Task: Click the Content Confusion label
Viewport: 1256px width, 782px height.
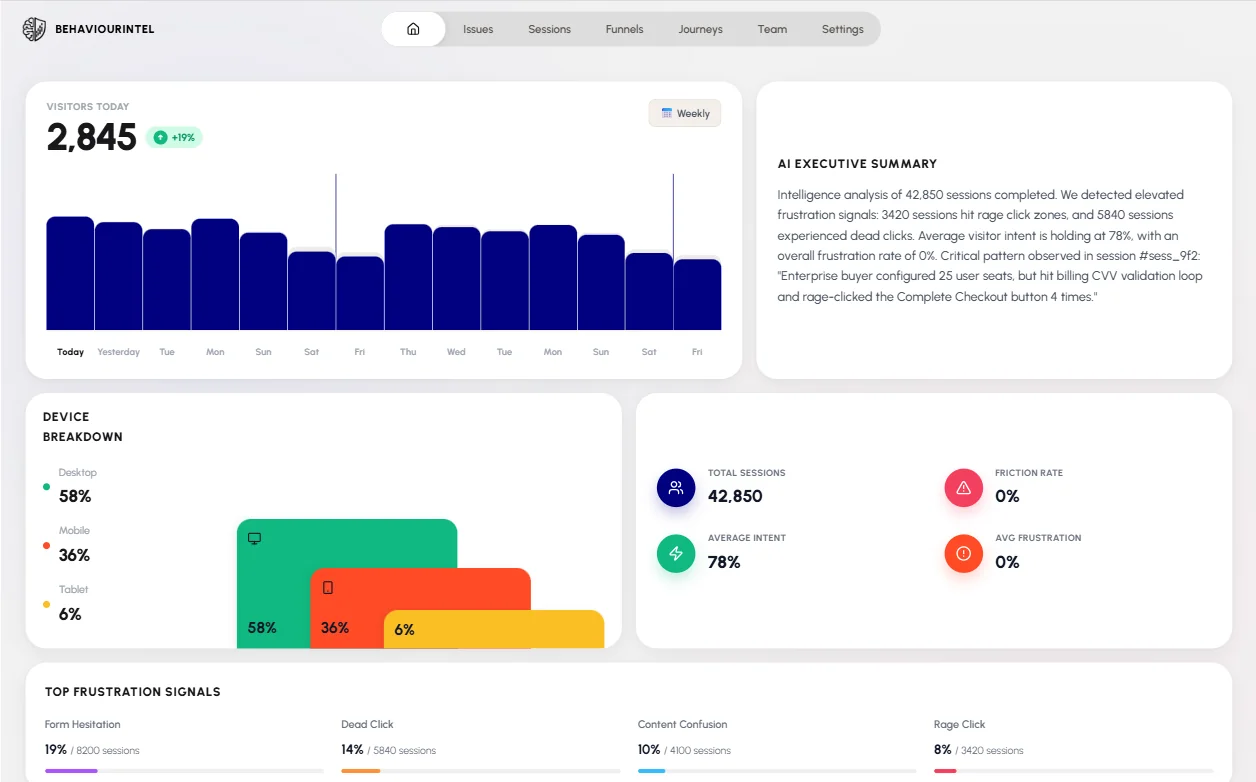Action: pos(683,724)
